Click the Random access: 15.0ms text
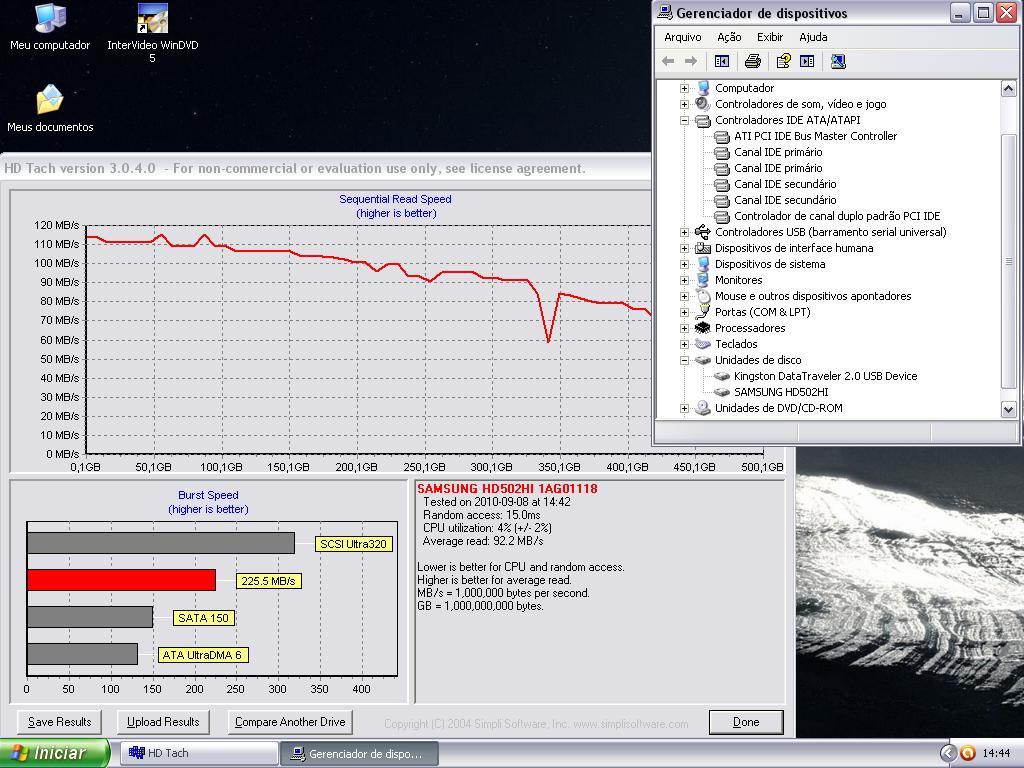 point(482,515)
